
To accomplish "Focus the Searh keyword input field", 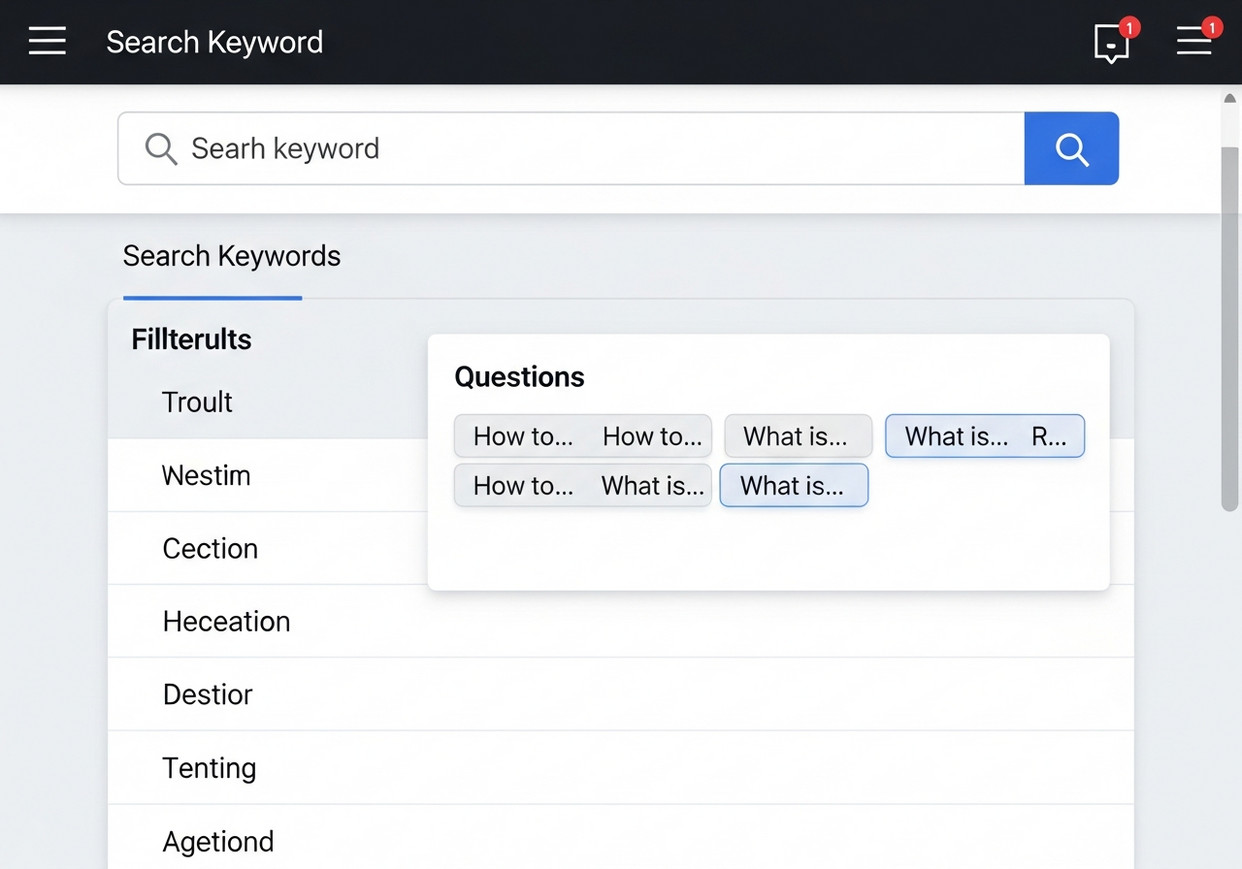I will click(x=571, y=148).
